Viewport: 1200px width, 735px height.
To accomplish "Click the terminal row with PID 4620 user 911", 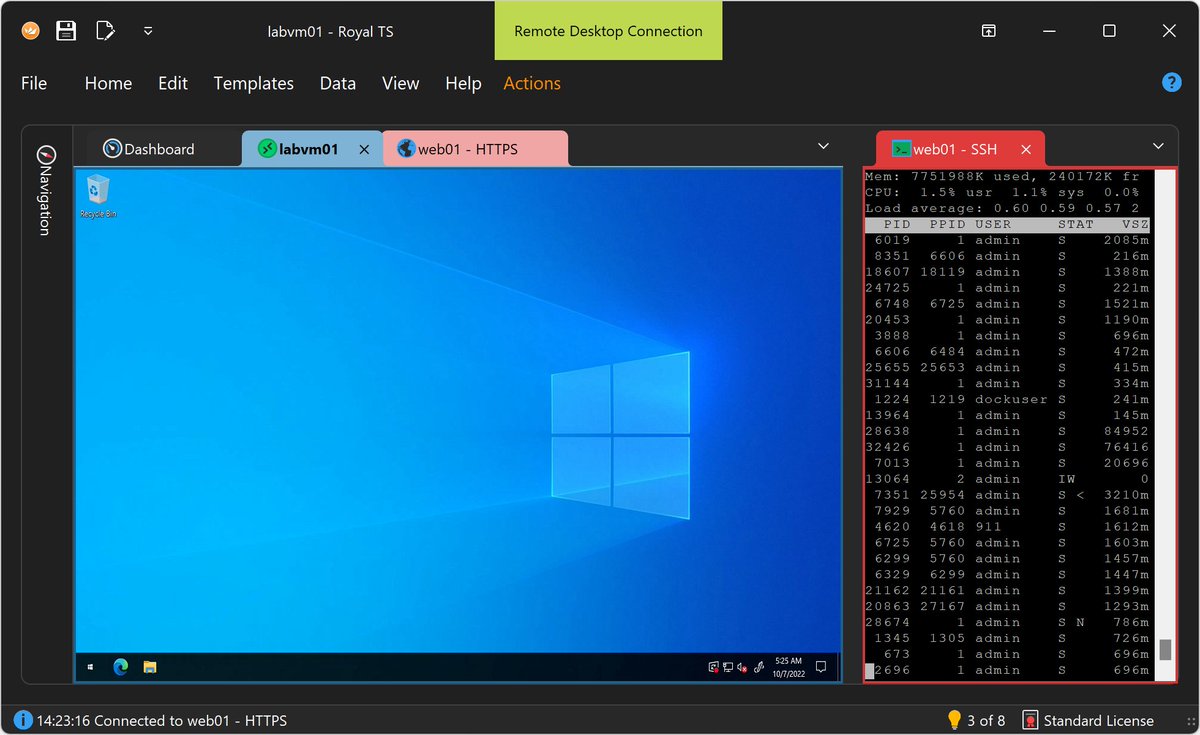I will (x=1007, y=526).
